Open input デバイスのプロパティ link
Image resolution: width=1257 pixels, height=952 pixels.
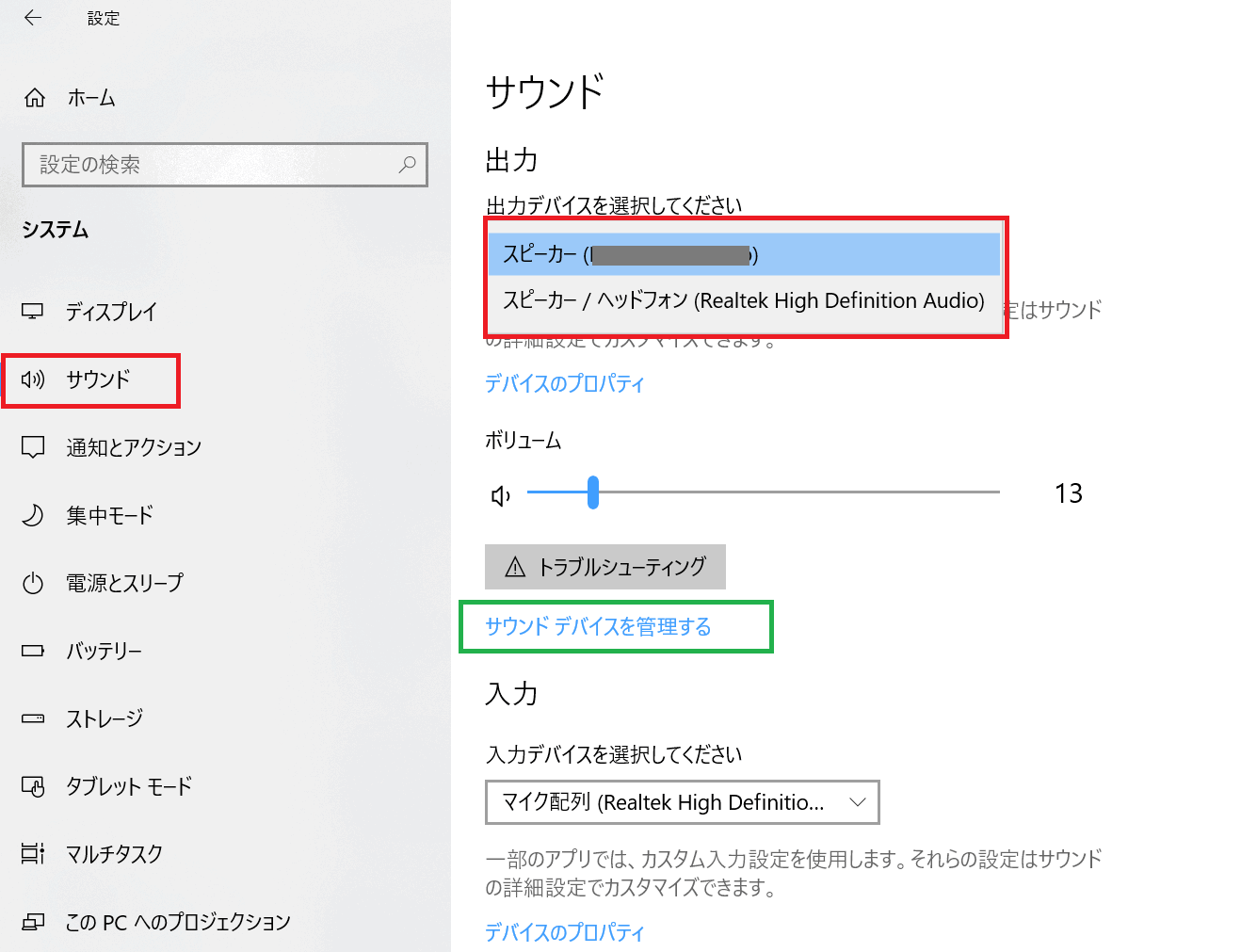coord(565,932)
